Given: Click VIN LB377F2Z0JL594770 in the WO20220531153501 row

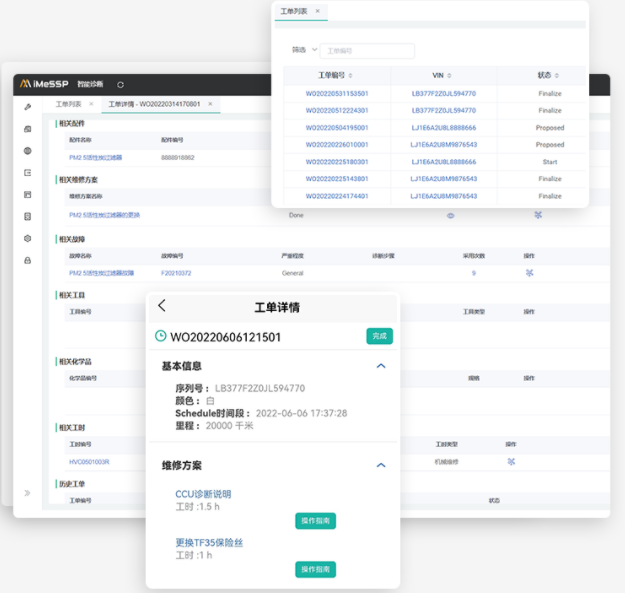Looking at the screenshot, I should click(x=444, y=94).
